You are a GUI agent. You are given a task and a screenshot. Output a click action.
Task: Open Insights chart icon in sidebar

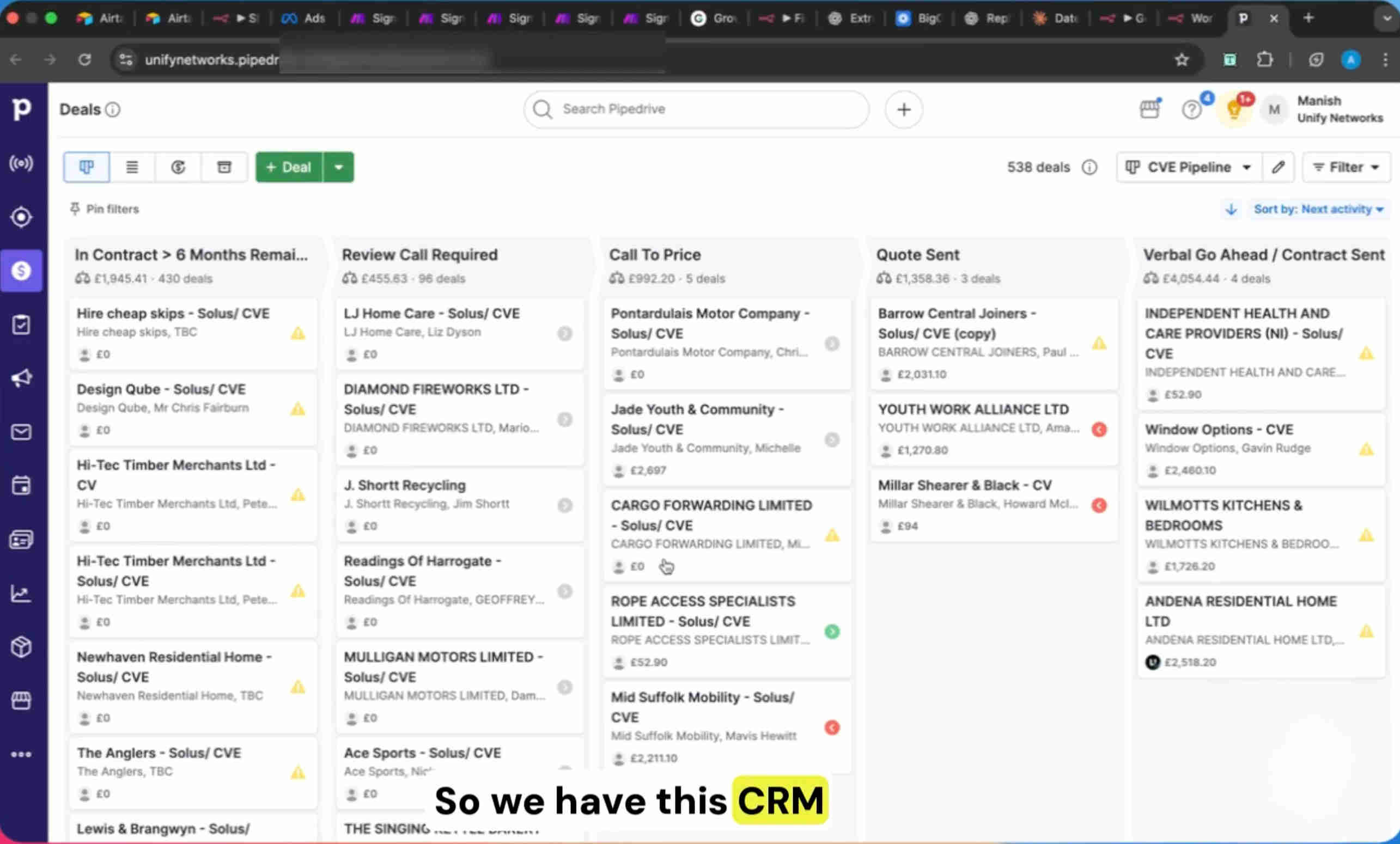(22, 594)
